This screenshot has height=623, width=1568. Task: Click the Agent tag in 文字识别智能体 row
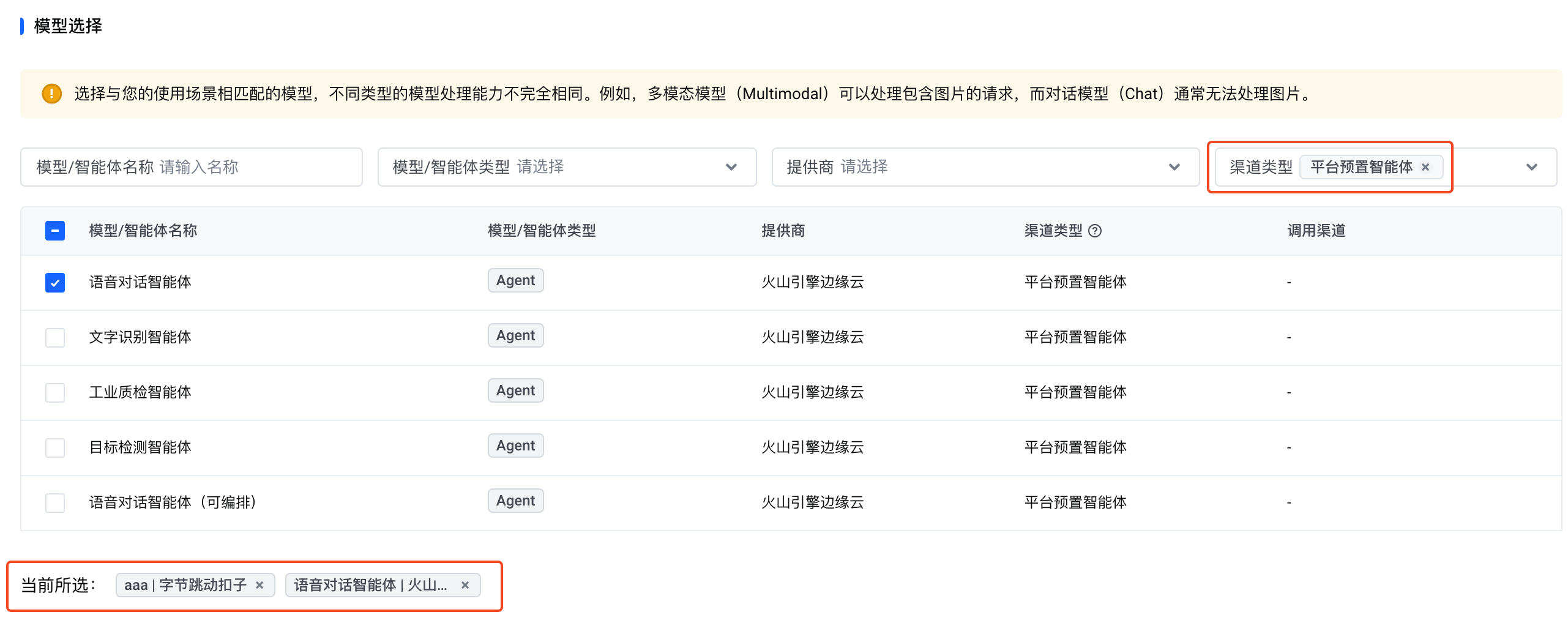[x=515, y=335]
